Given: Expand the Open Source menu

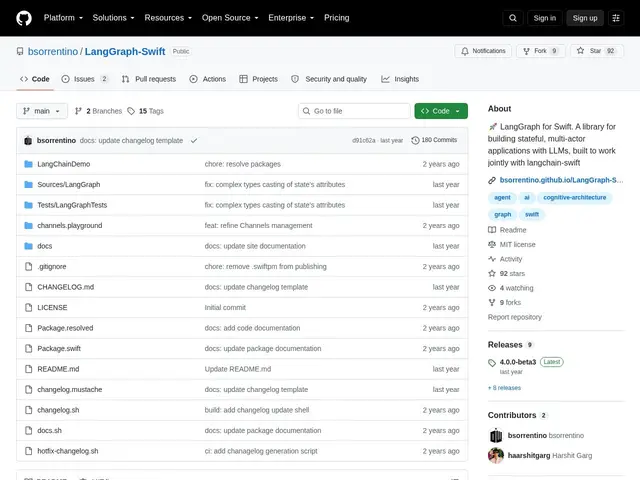Looking at the screenshot, I should point(230,18).
